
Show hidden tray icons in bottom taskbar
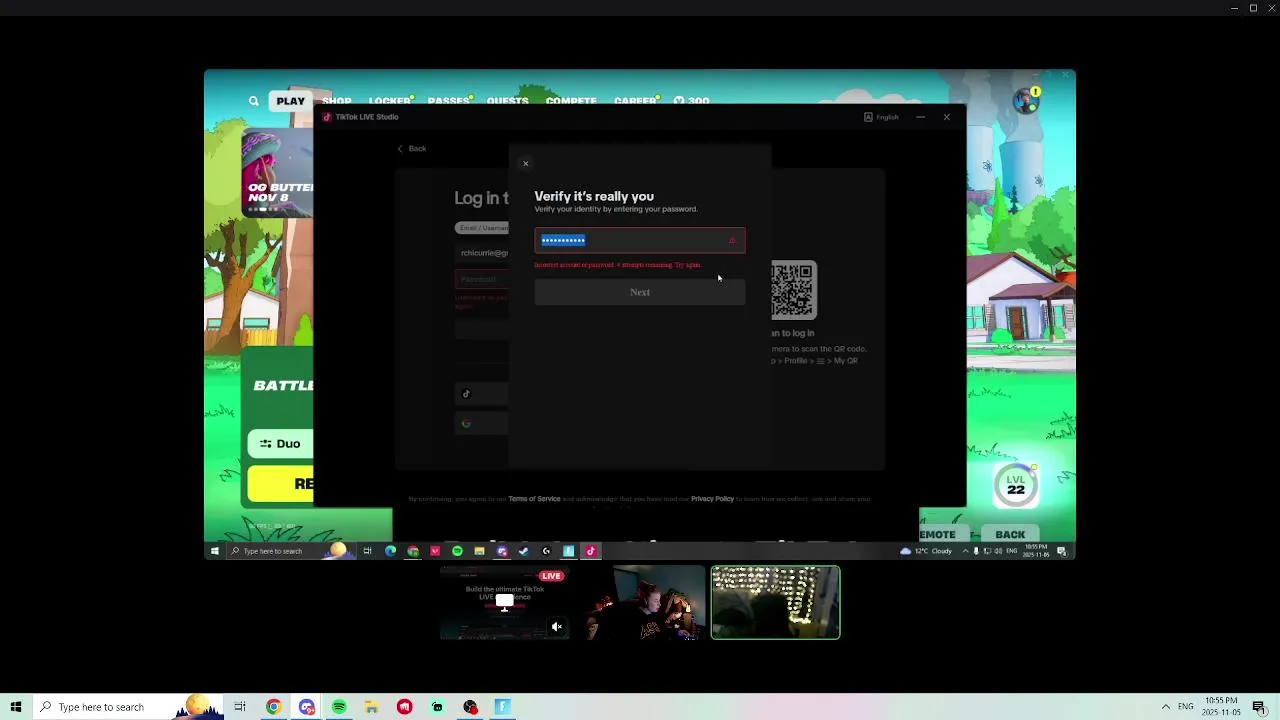tap(1165, 707)
